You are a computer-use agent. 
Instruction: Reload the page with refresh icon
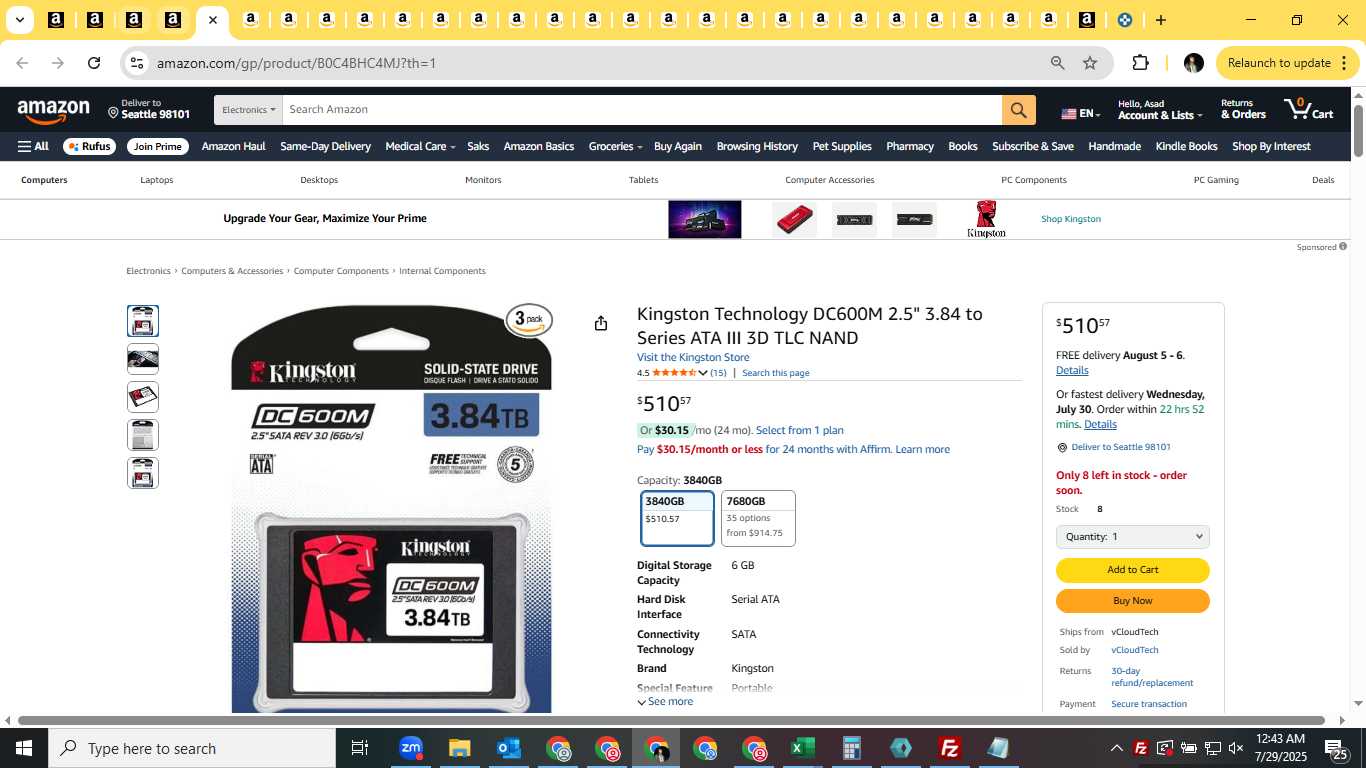94,63
